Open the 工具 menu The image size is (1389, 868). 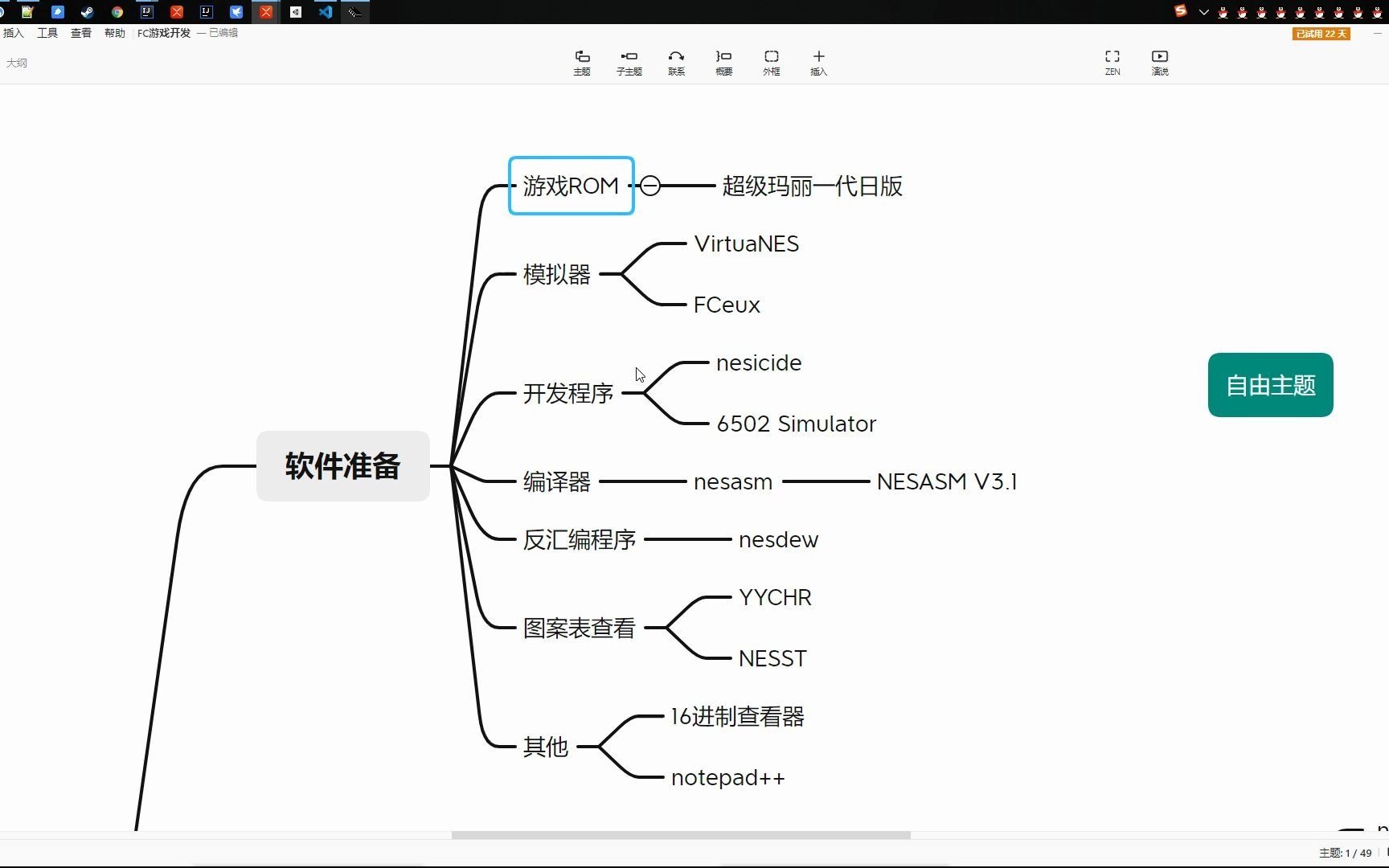coord(47,33)
